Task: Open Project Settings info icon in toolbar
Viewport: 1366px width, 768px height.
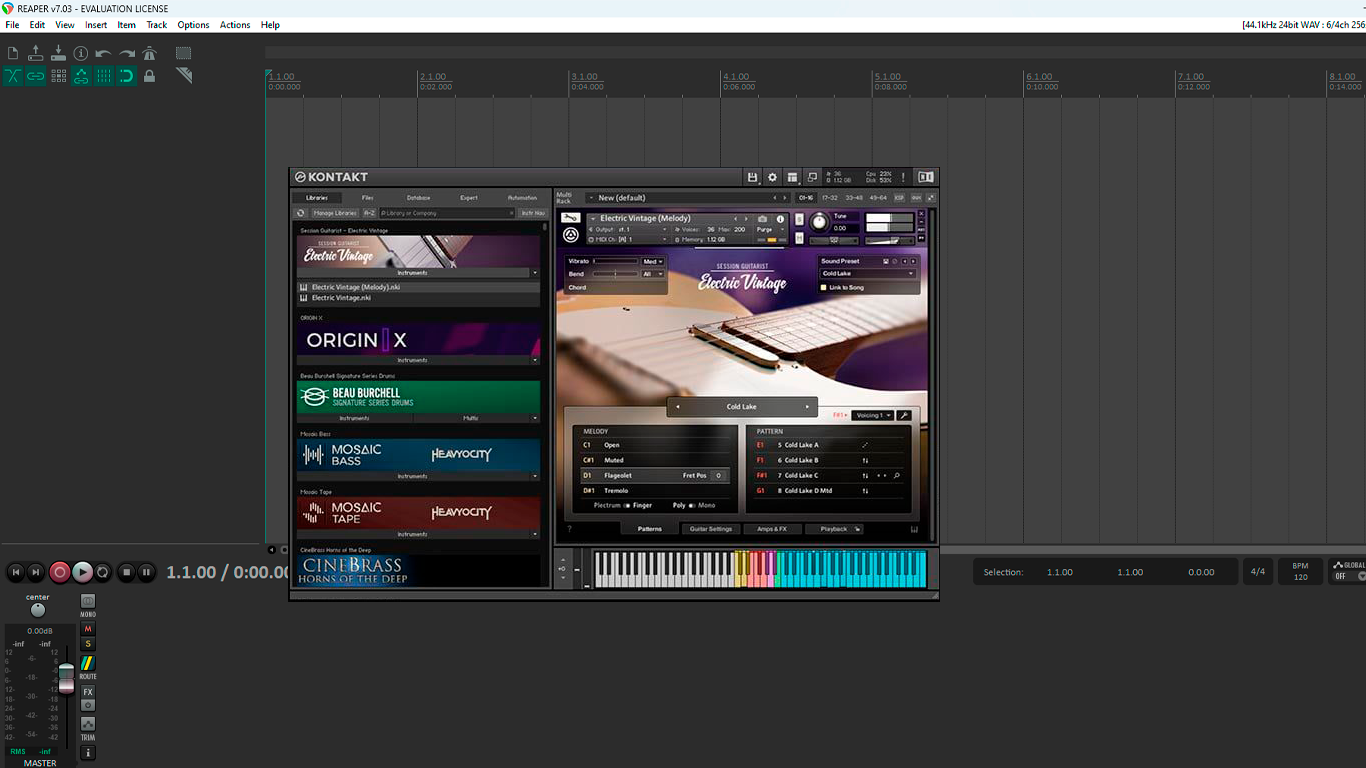Action: tap(81, 53)
